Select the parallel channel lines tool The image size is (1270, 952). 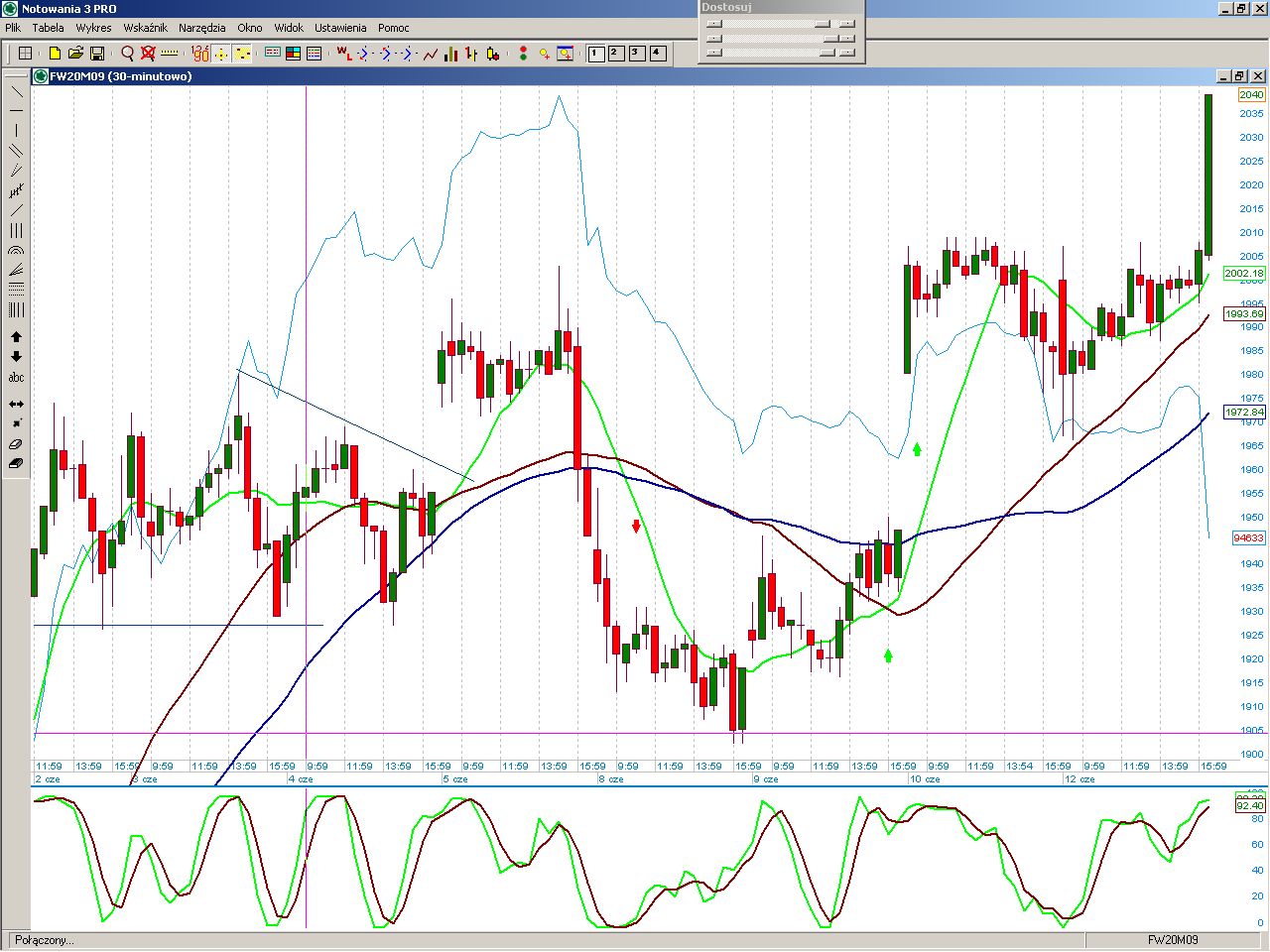coord(16,151)
